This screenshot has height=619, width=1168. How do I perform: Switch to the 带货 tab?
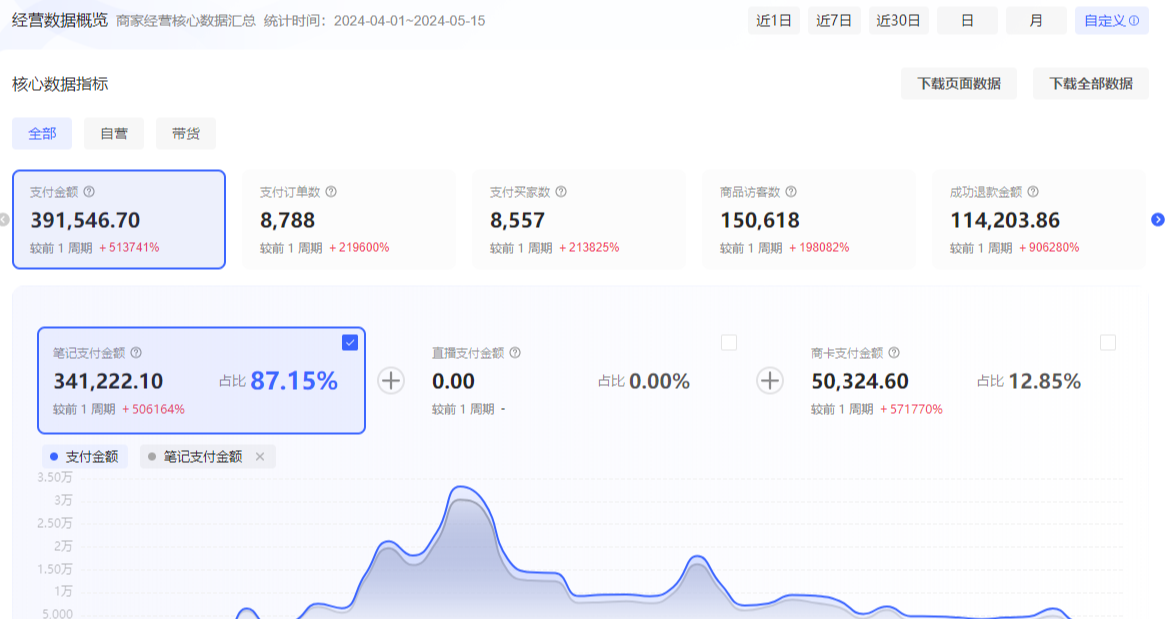click(x=185, y=133)
